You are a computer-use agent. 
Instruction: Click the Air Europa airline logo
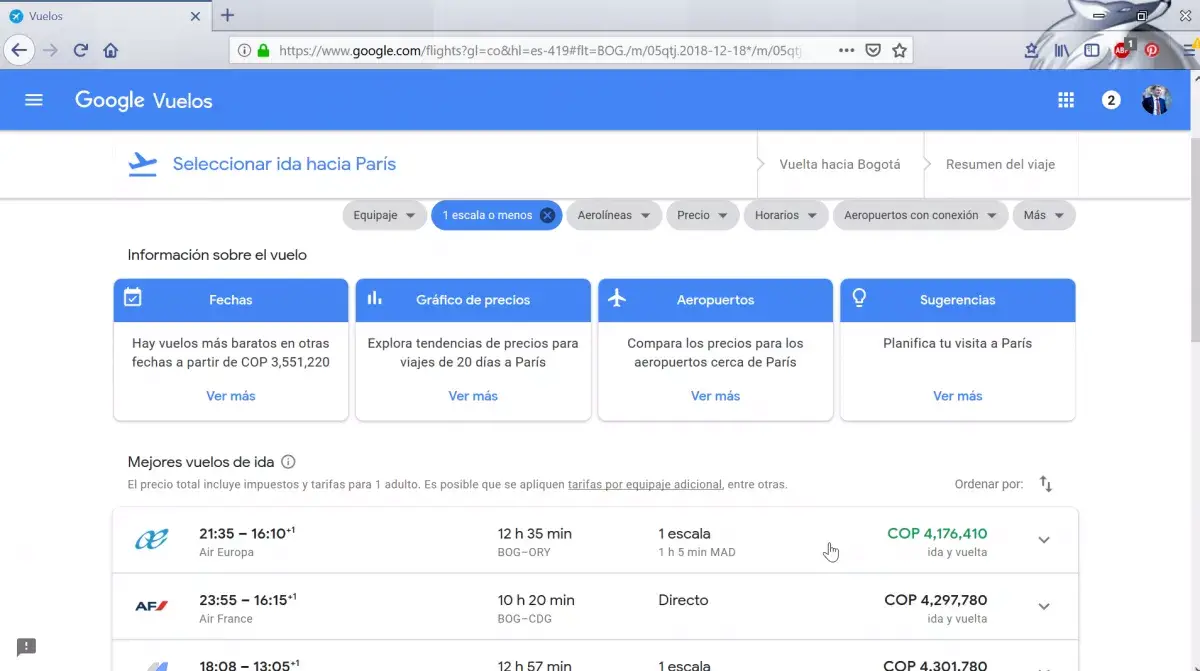(x=152, y=540)
